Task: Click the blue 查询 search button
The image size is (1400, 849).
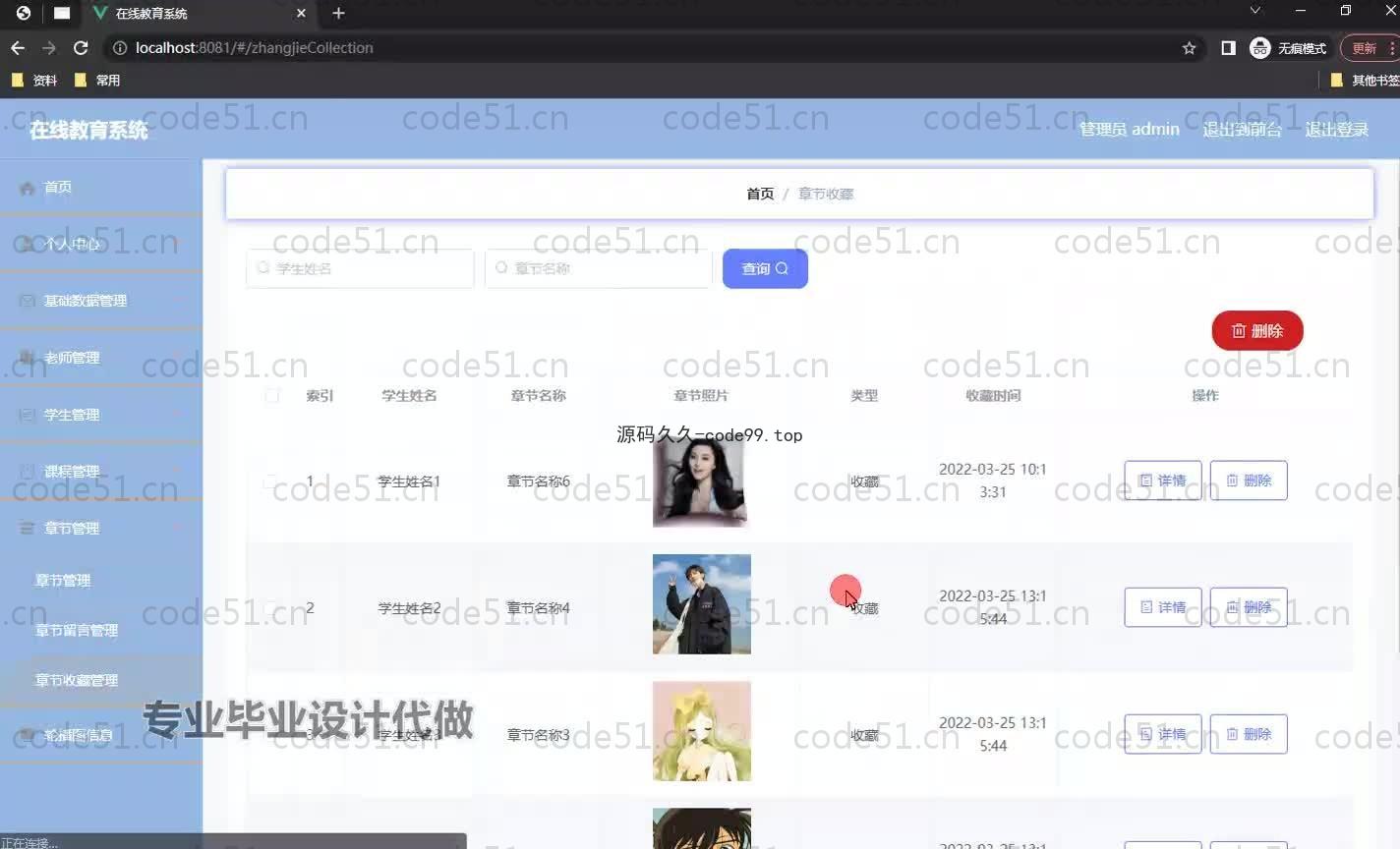Action: 765,268
